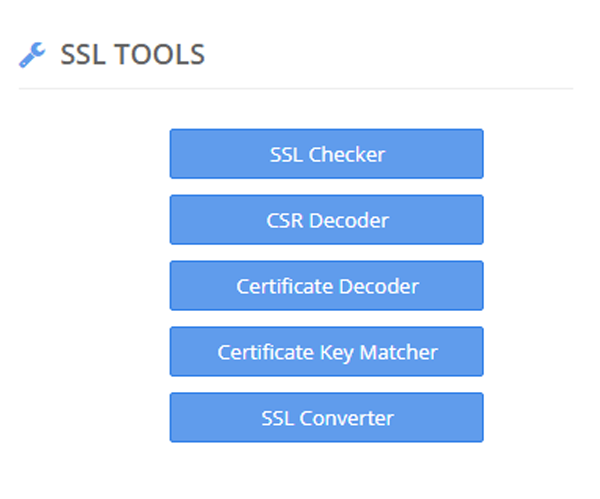Click the first blue button under the heading
600x499 pixels.
click(x=326, y=154)
